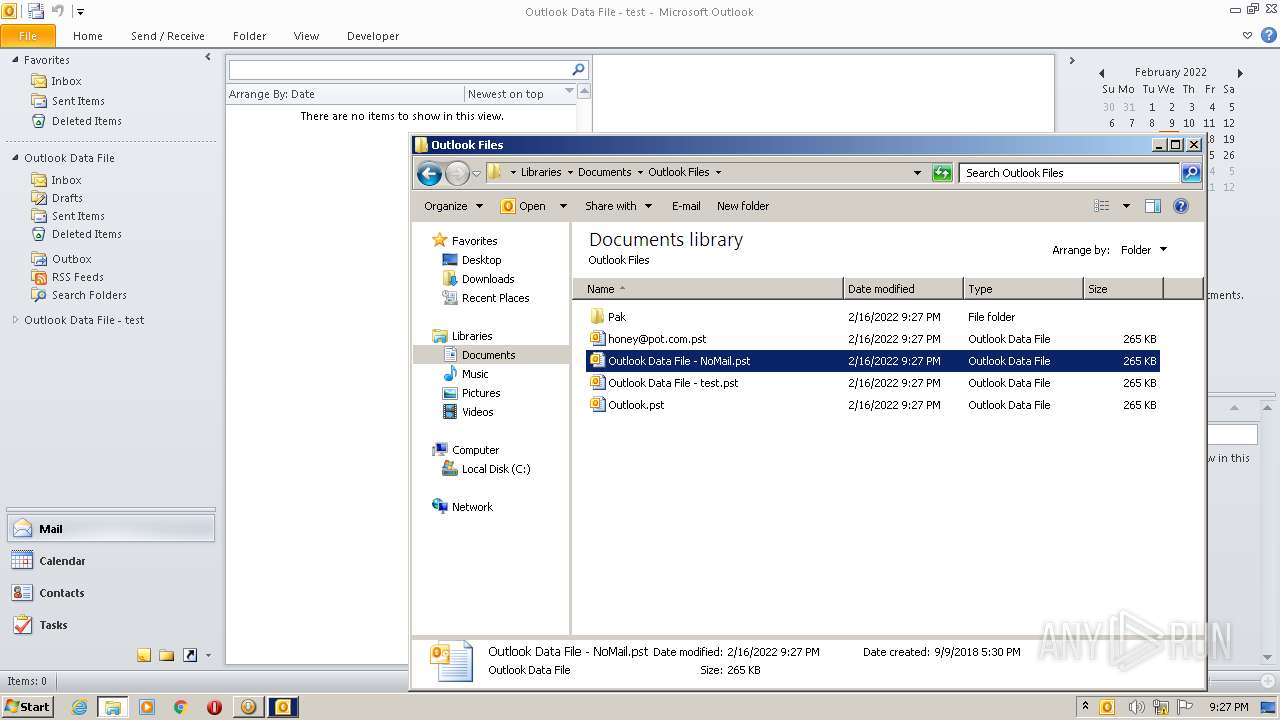This screenshot has width=1280, height=720.
Task: Open the Send / Receive tab
Action: pyautogui.click(x=167, y=36)
